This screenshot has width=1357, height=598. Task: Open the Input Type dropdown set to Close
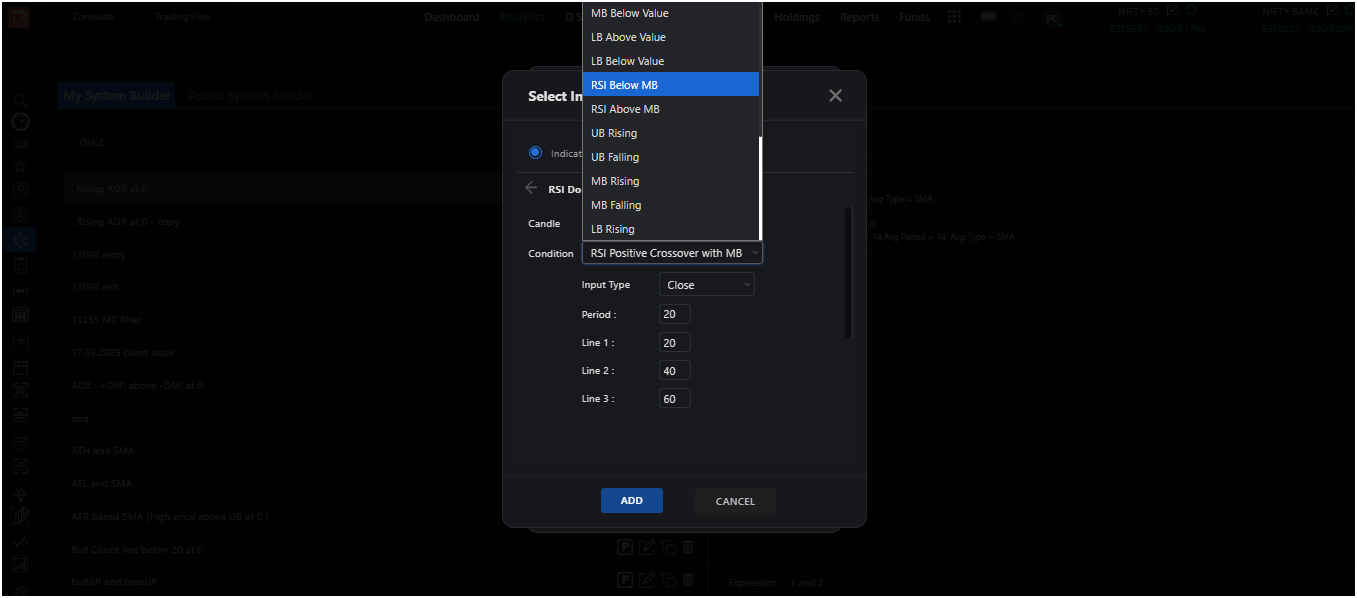707,285
